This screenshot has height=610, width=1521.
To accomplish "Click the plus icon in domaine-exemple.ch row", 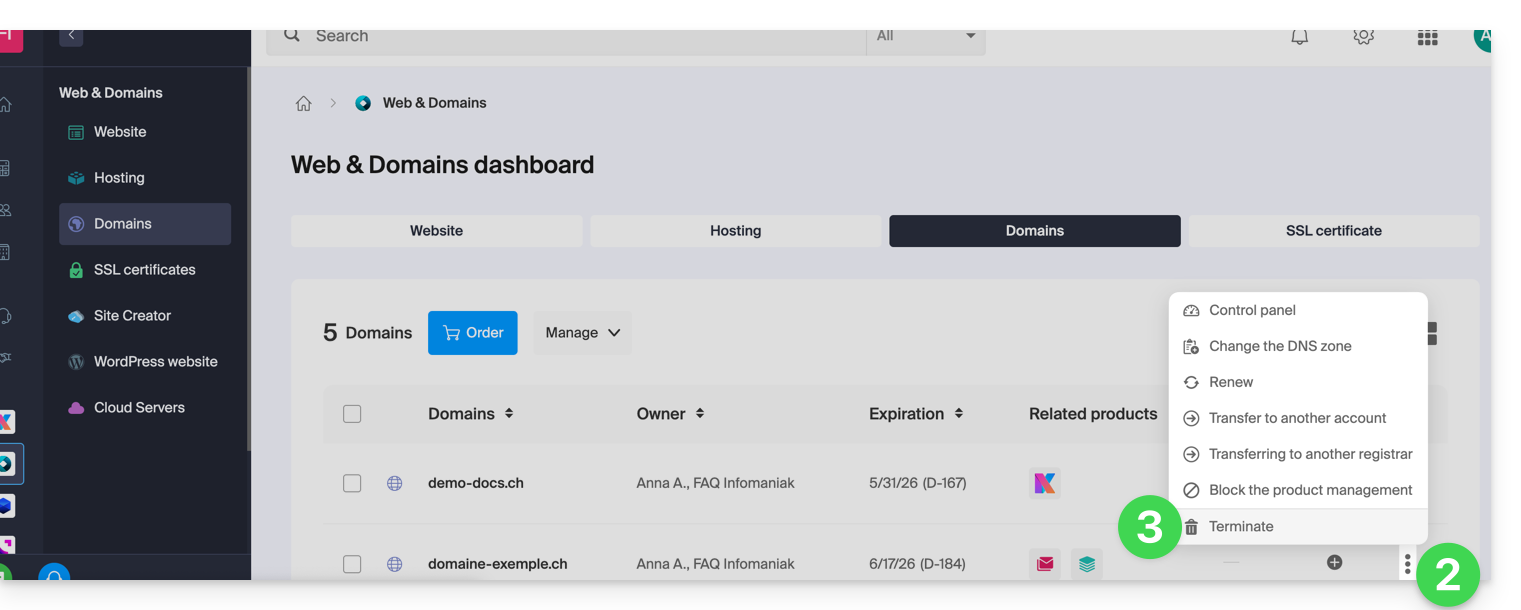I will [1334, 562].
